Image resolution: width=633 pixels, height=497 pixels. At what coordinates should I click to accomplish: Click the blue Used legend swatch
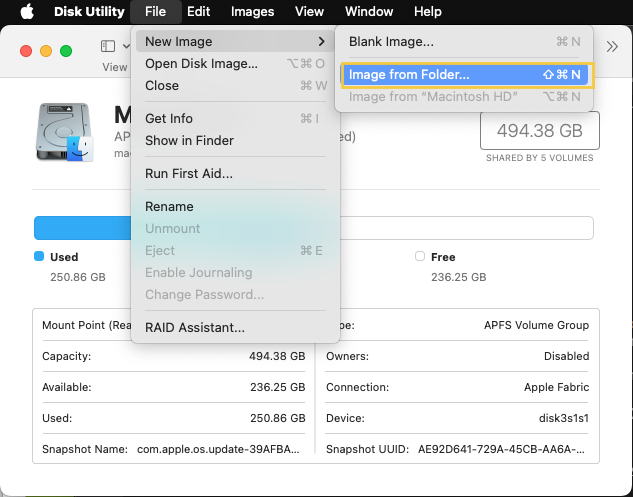click(39, 257)
